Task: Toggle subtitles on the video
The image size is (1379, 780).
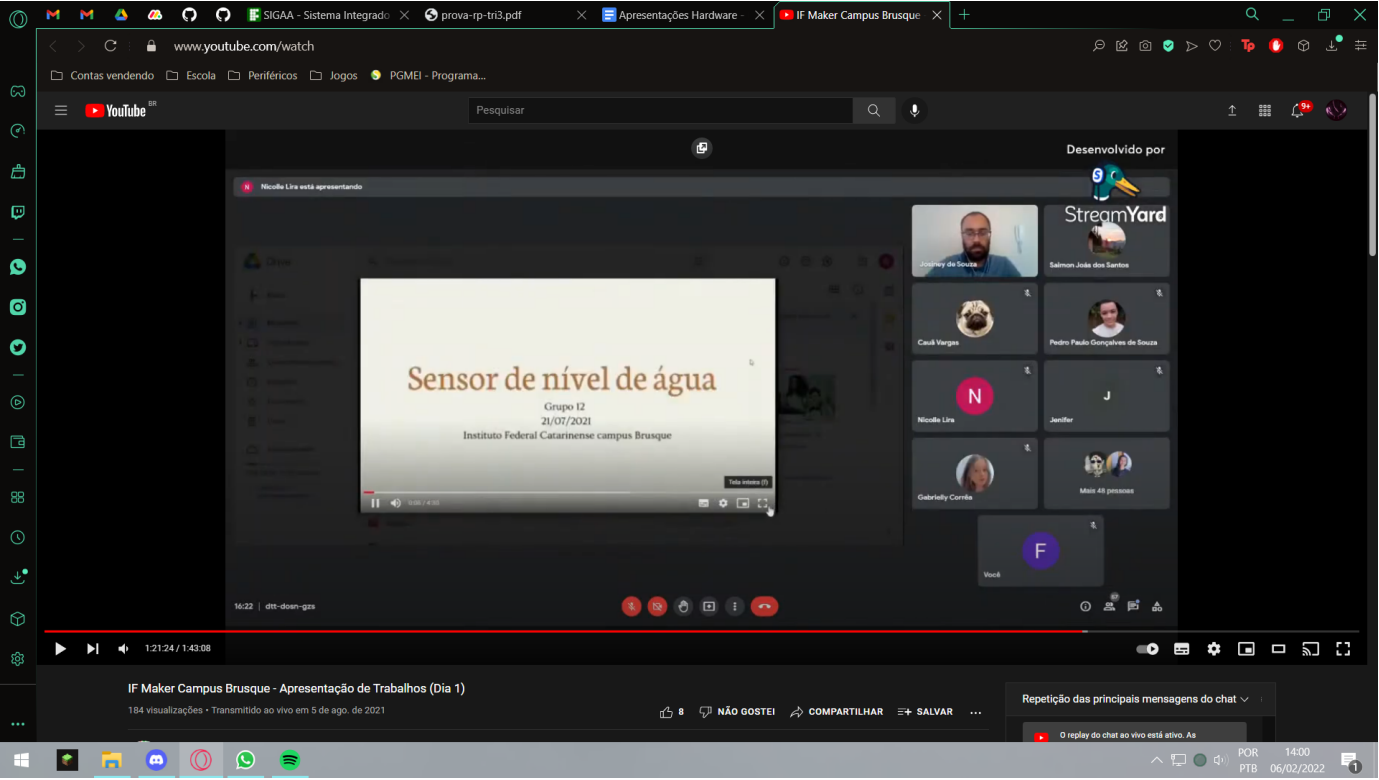Action: pos(1181,649)
